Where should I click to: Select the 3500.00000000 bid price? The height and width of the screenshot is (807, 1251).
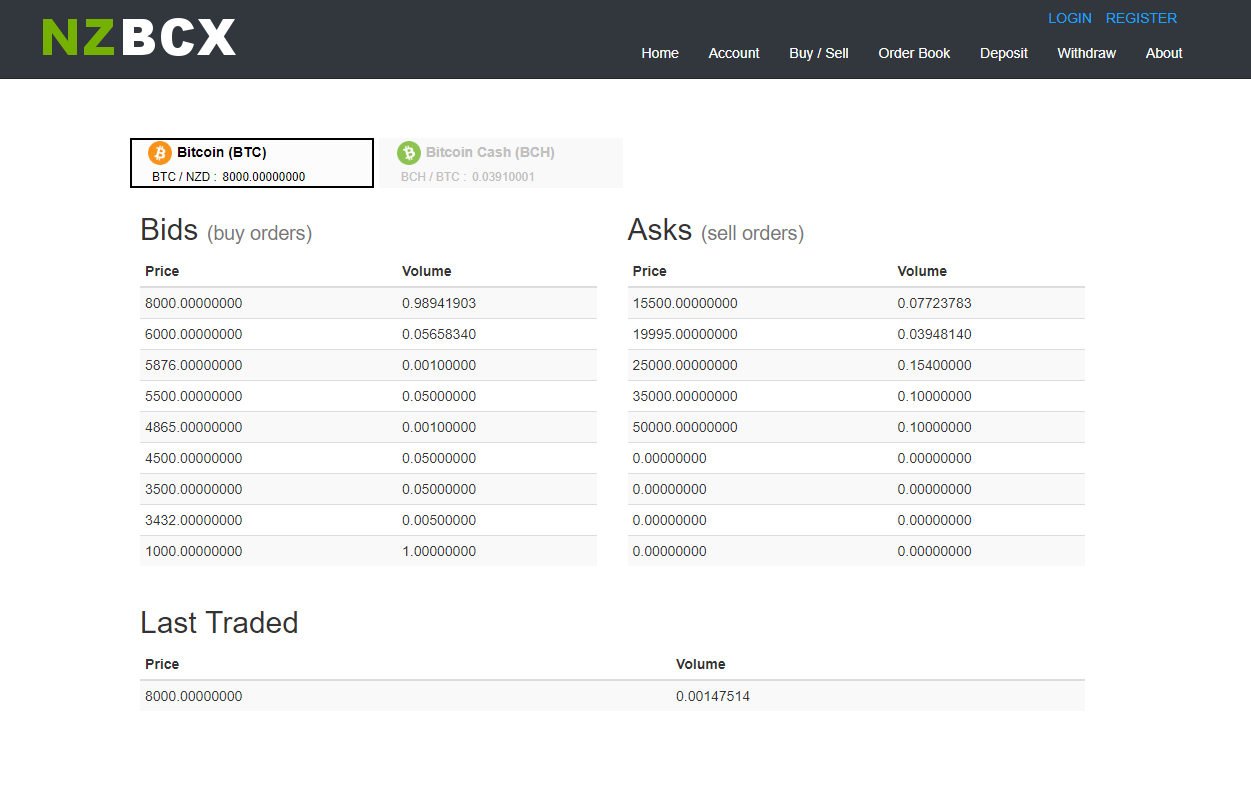point(193,489)
